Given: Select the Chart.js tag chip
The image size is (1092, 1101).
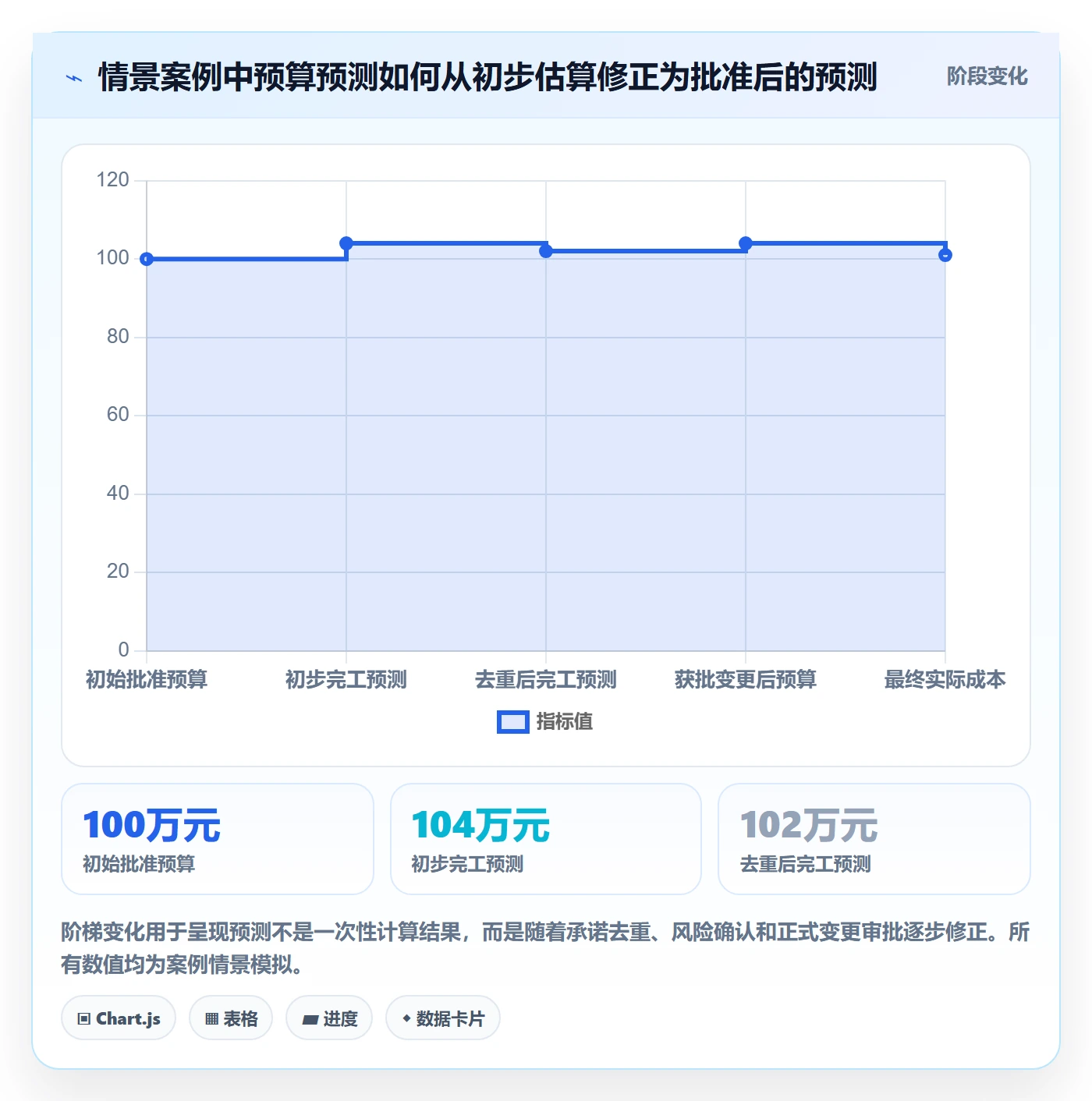Looking at the screenshot, I should coord(119,1018).
